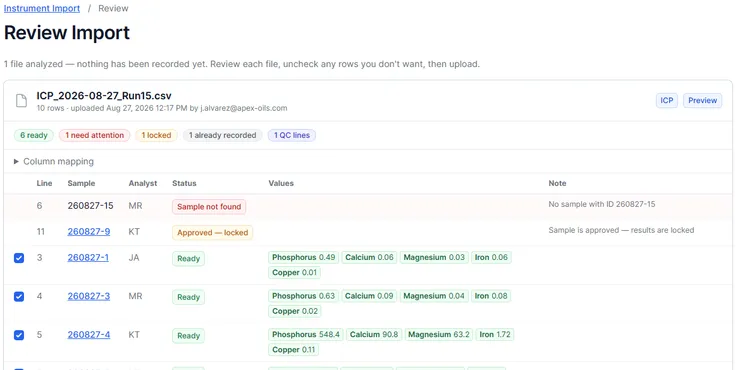Click the Line column header
This screenshot has width=740, height=370.
click(44, 183)
